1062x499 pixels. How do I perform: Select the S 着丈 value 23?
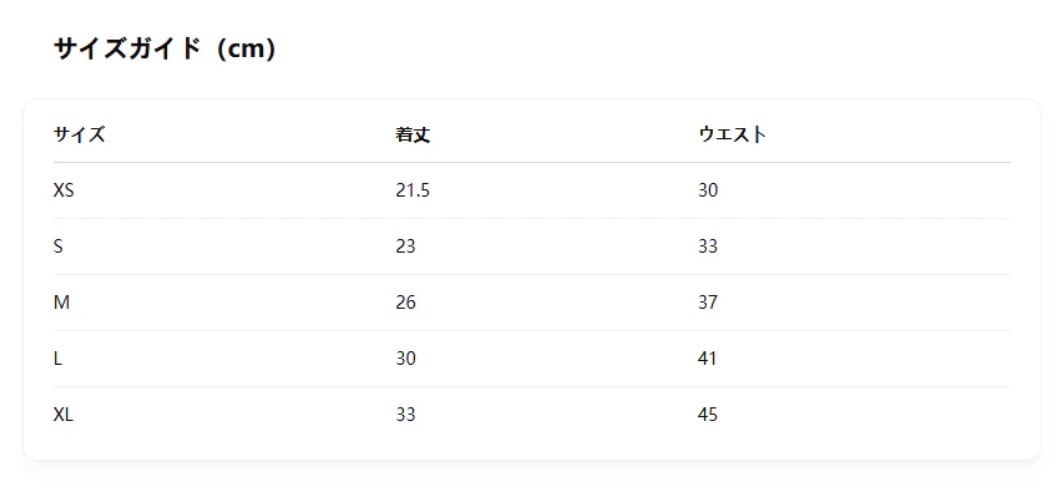coord(405,246)
